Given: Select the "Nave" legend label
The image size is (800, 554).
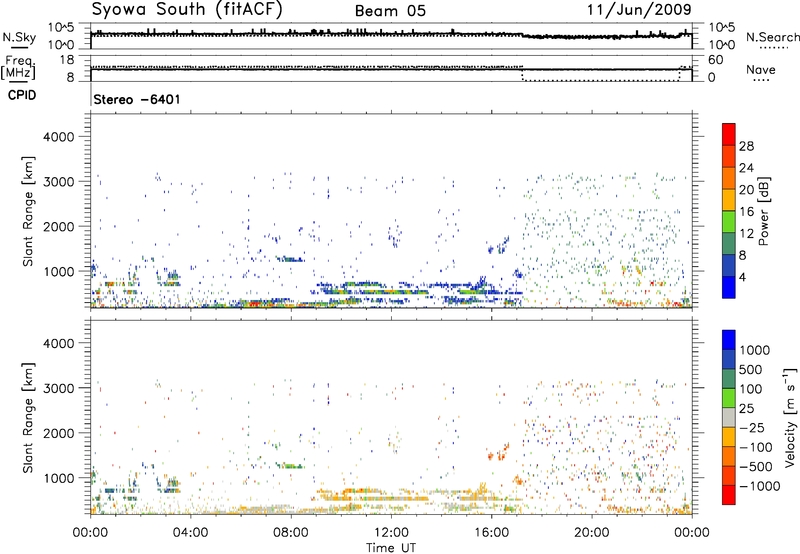Looking at the screenshot, I should (761, 69).
